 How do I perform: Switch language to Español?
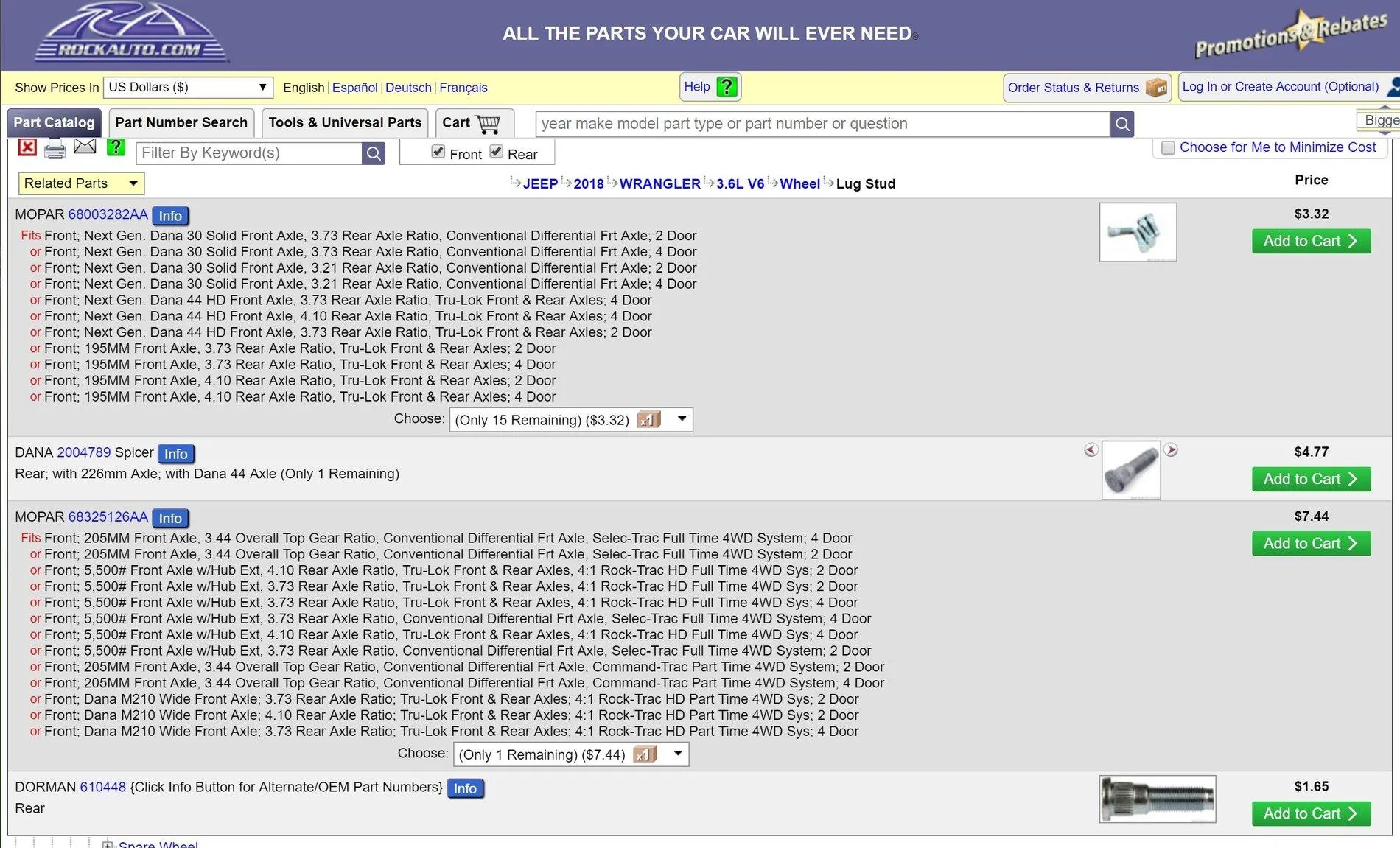click(x=354, y=88)
